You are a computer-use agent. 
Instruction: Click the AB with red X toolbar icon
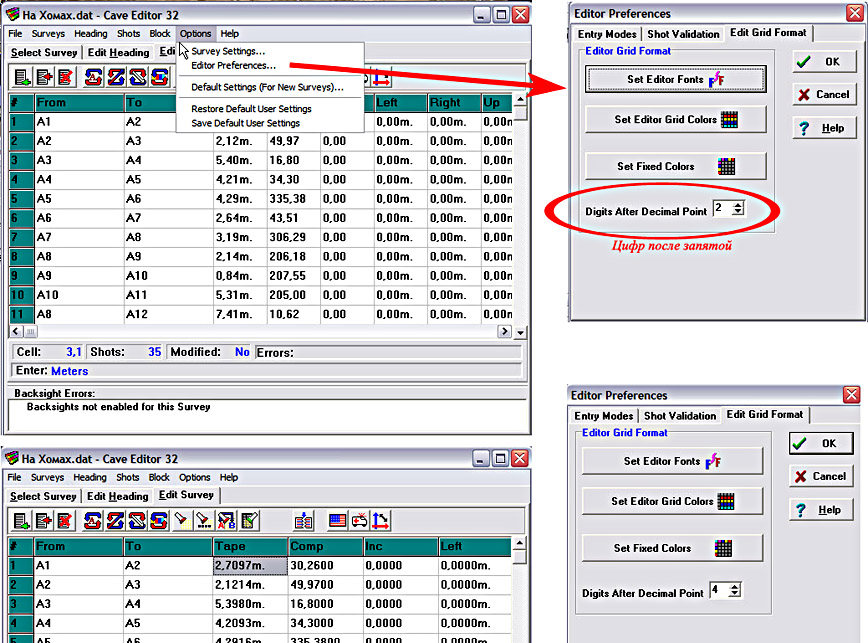pos(227,520)
